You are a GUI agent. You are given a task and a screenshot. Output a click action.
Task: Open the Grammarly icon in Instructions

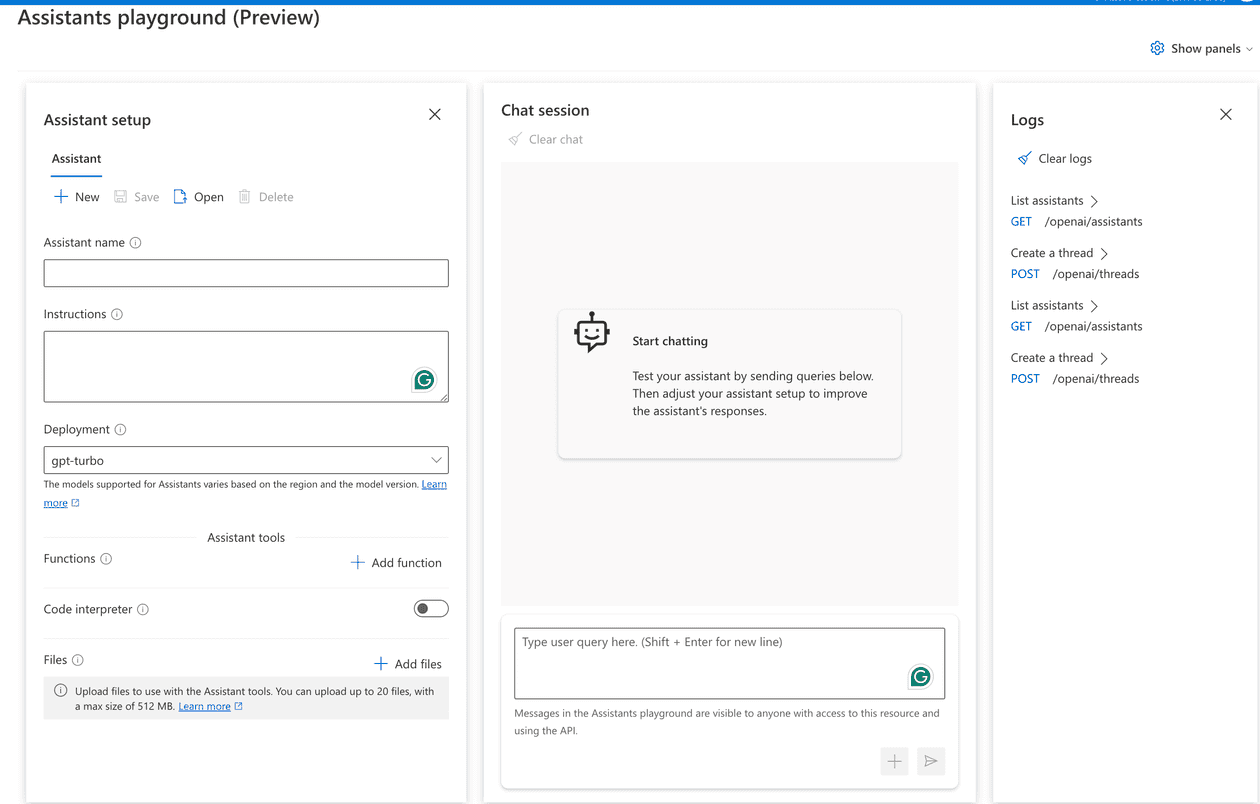tap(424, 380)
